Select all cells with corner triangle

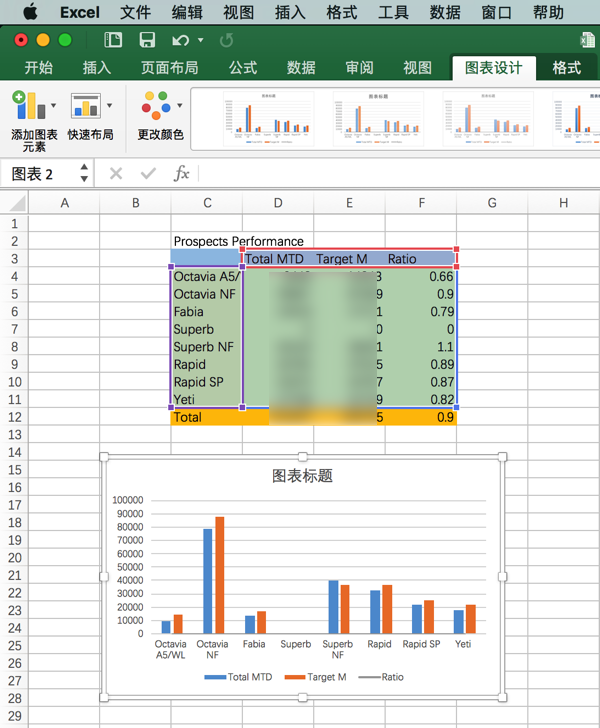17,203
